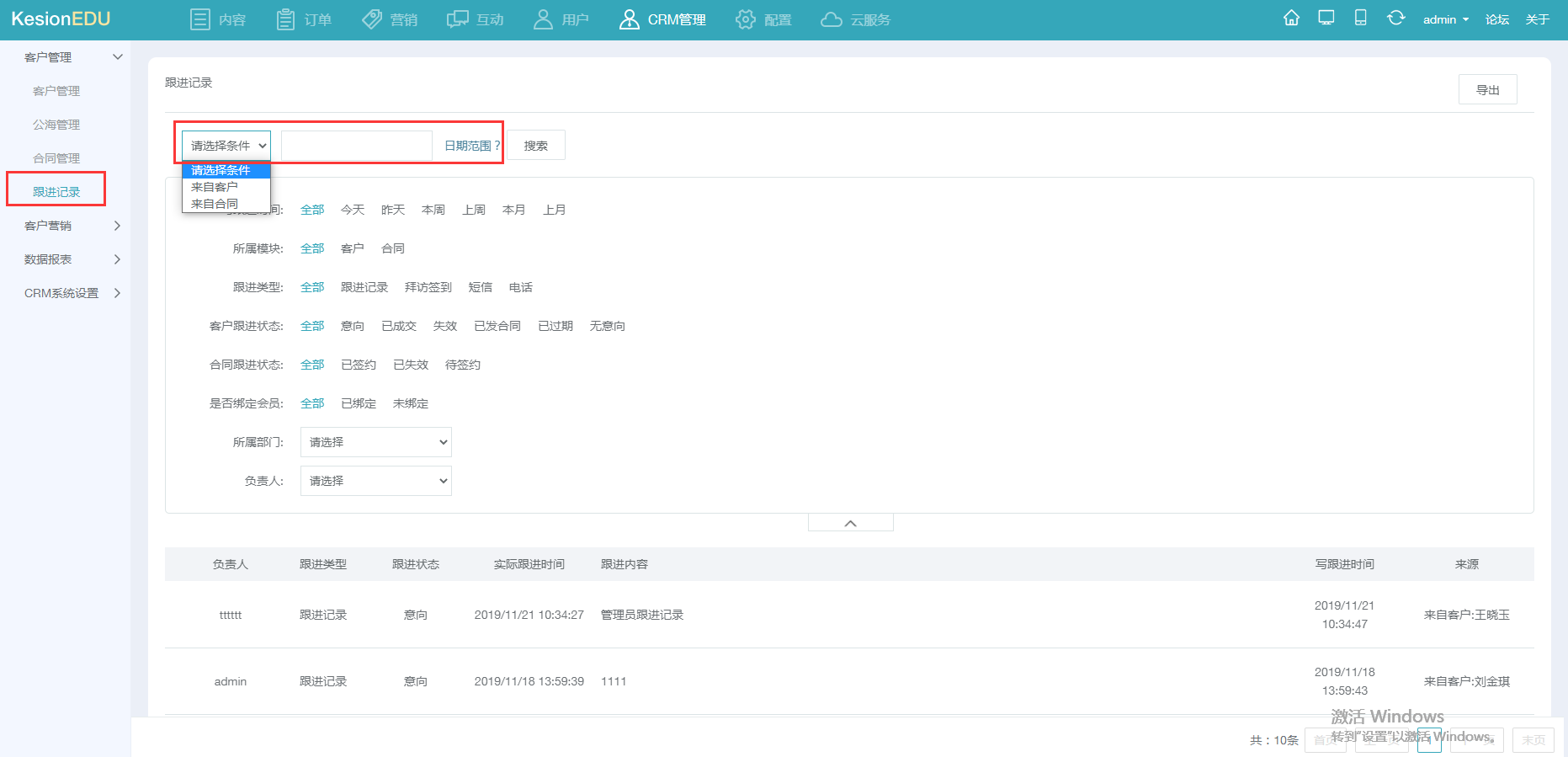Click the 来自客户:刘金琪 source cell
Screen dimensions: 1568x757
(1467, 681)
